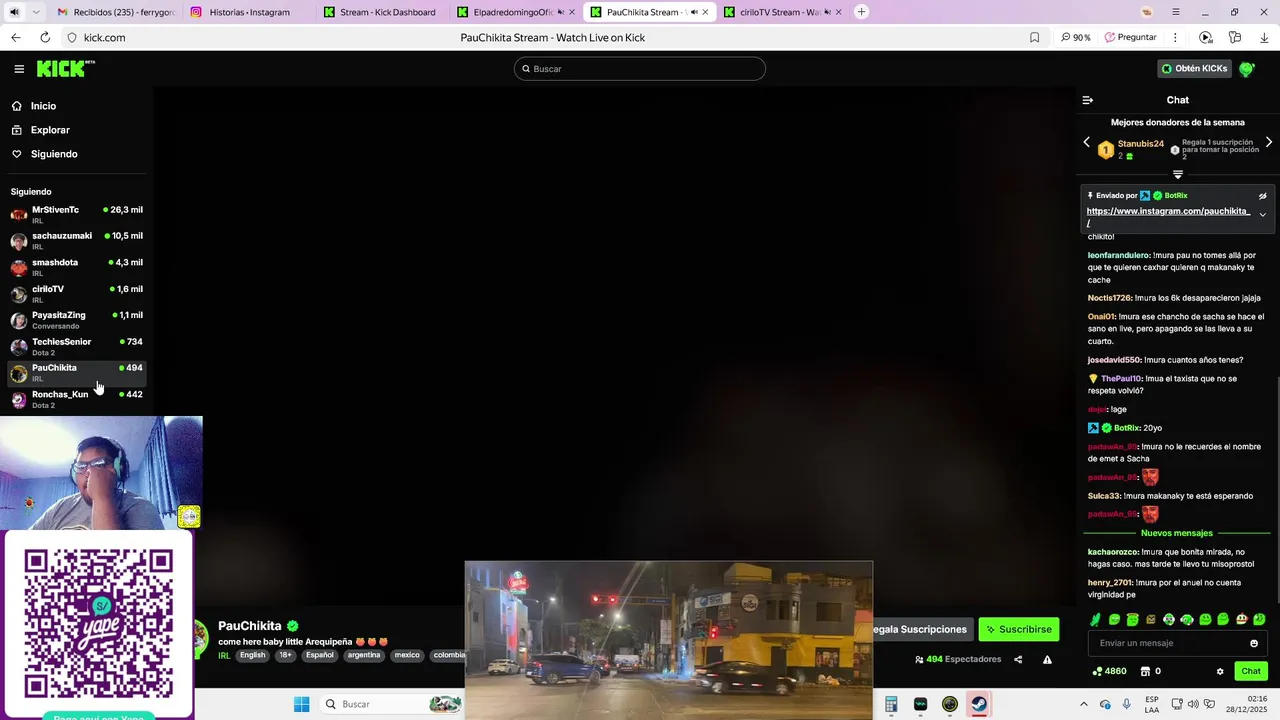Go to Inicio in the sidebar

click(x=43, y=106)
